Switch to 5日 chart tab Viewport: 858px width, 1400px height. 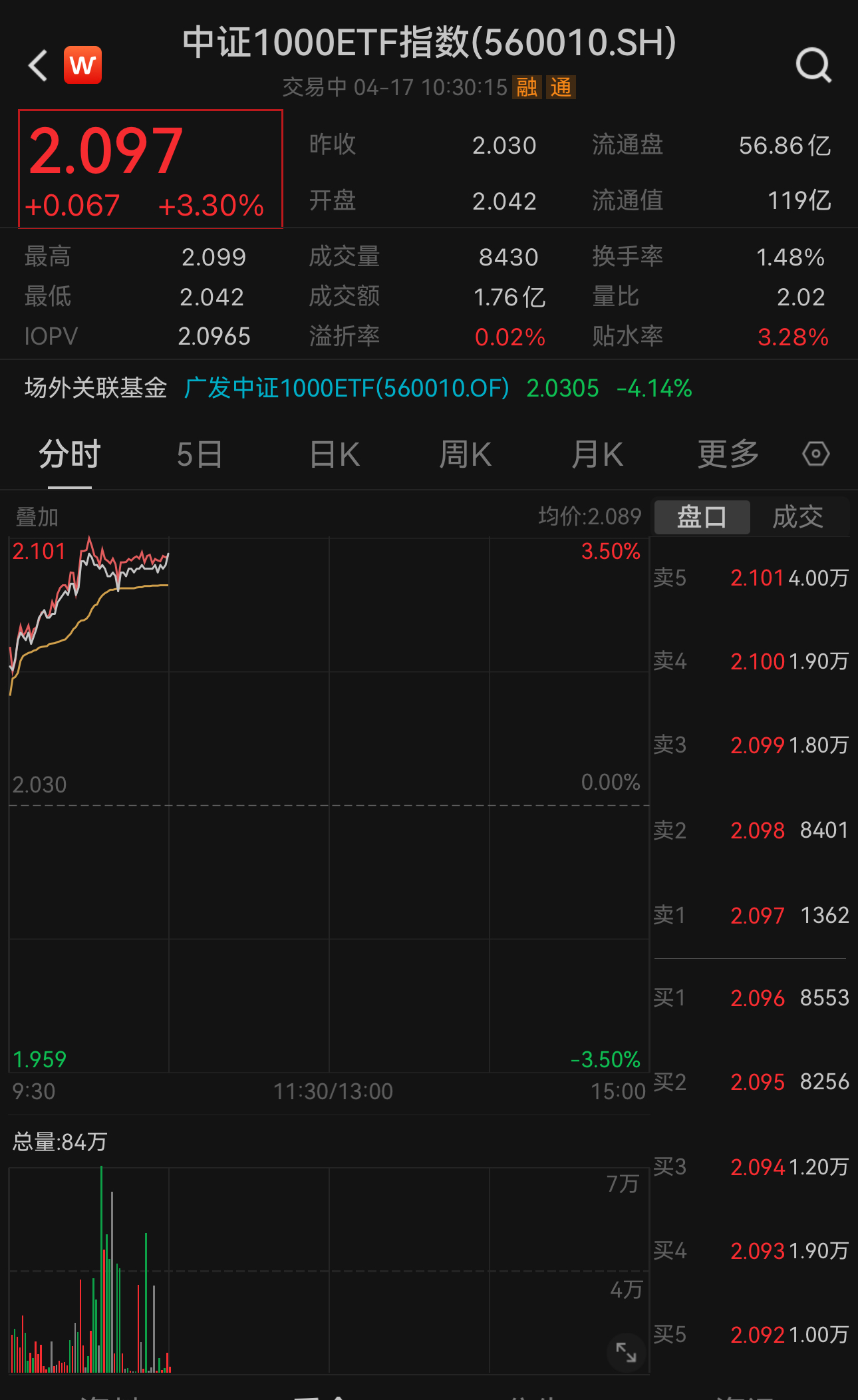[x=200, y=454]
